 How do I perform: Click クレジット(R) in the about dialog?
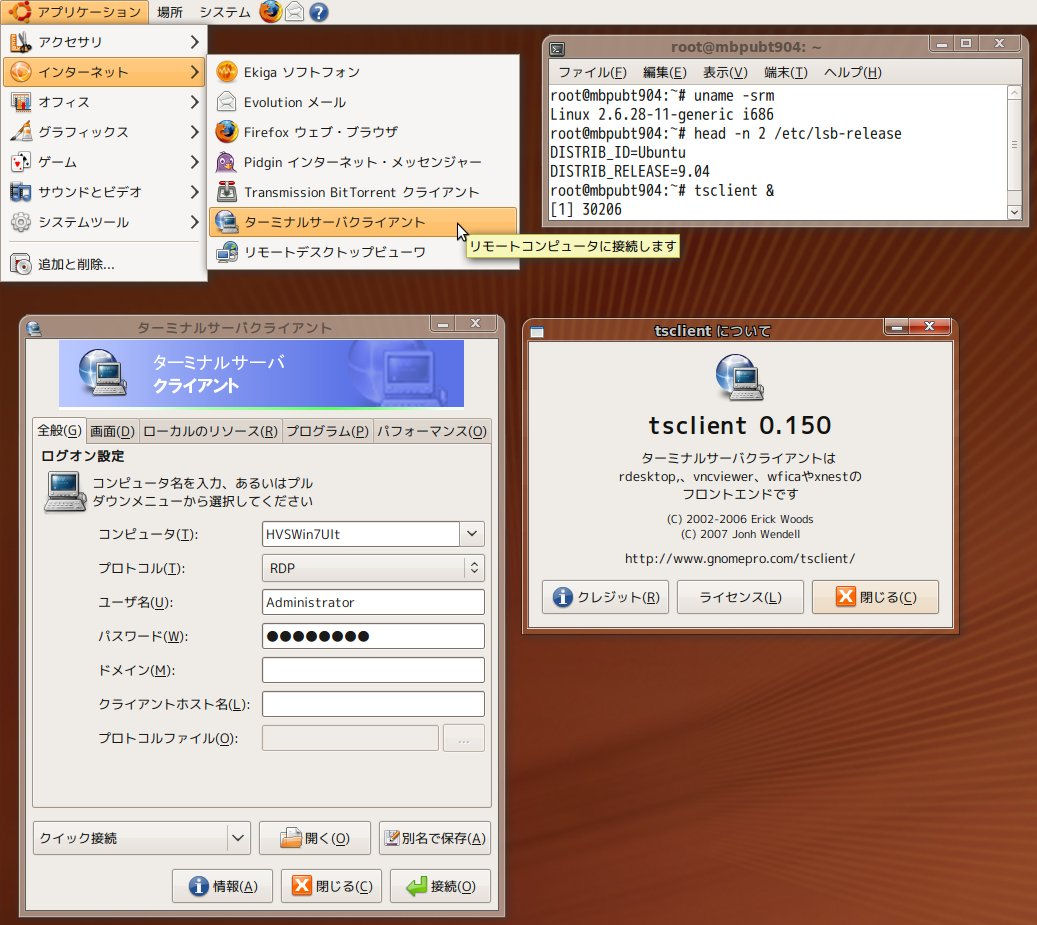point(605,597)
